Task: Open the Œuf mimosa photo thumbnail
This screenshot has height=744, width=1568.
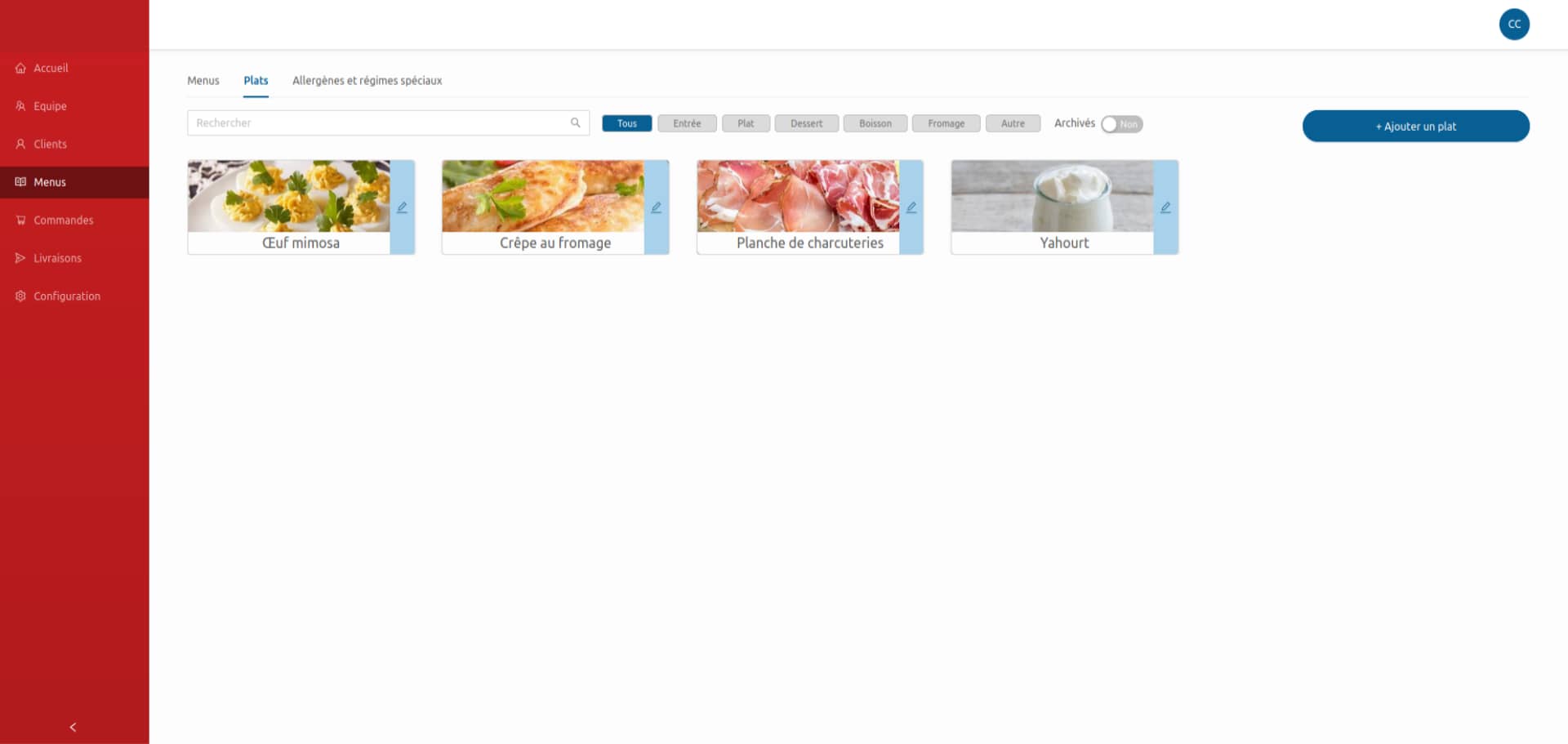Action: pyautogui.click(x=289, y=196)
